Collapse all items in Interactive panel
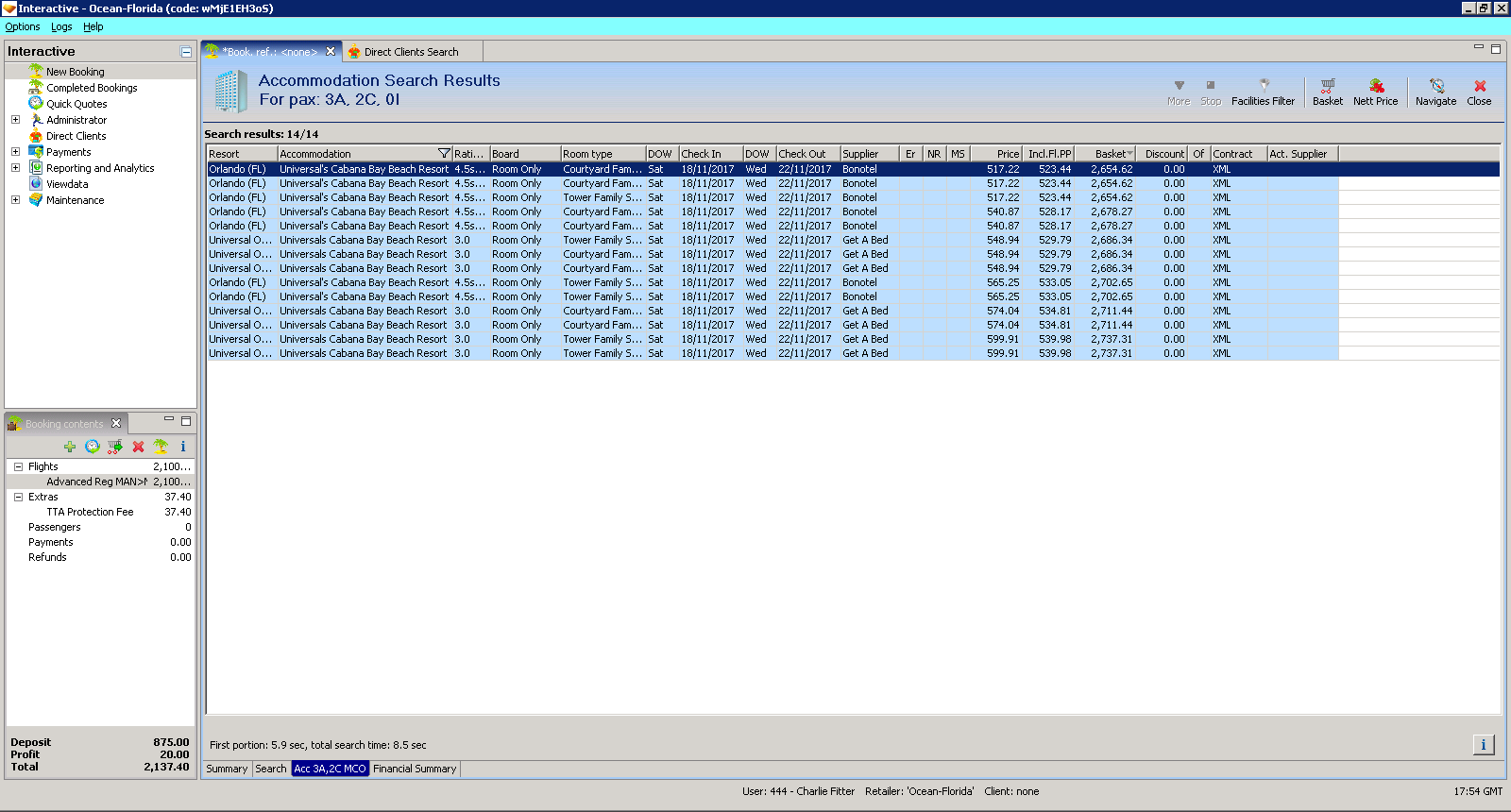The image size is (1511, 812). tap(186, 52)
